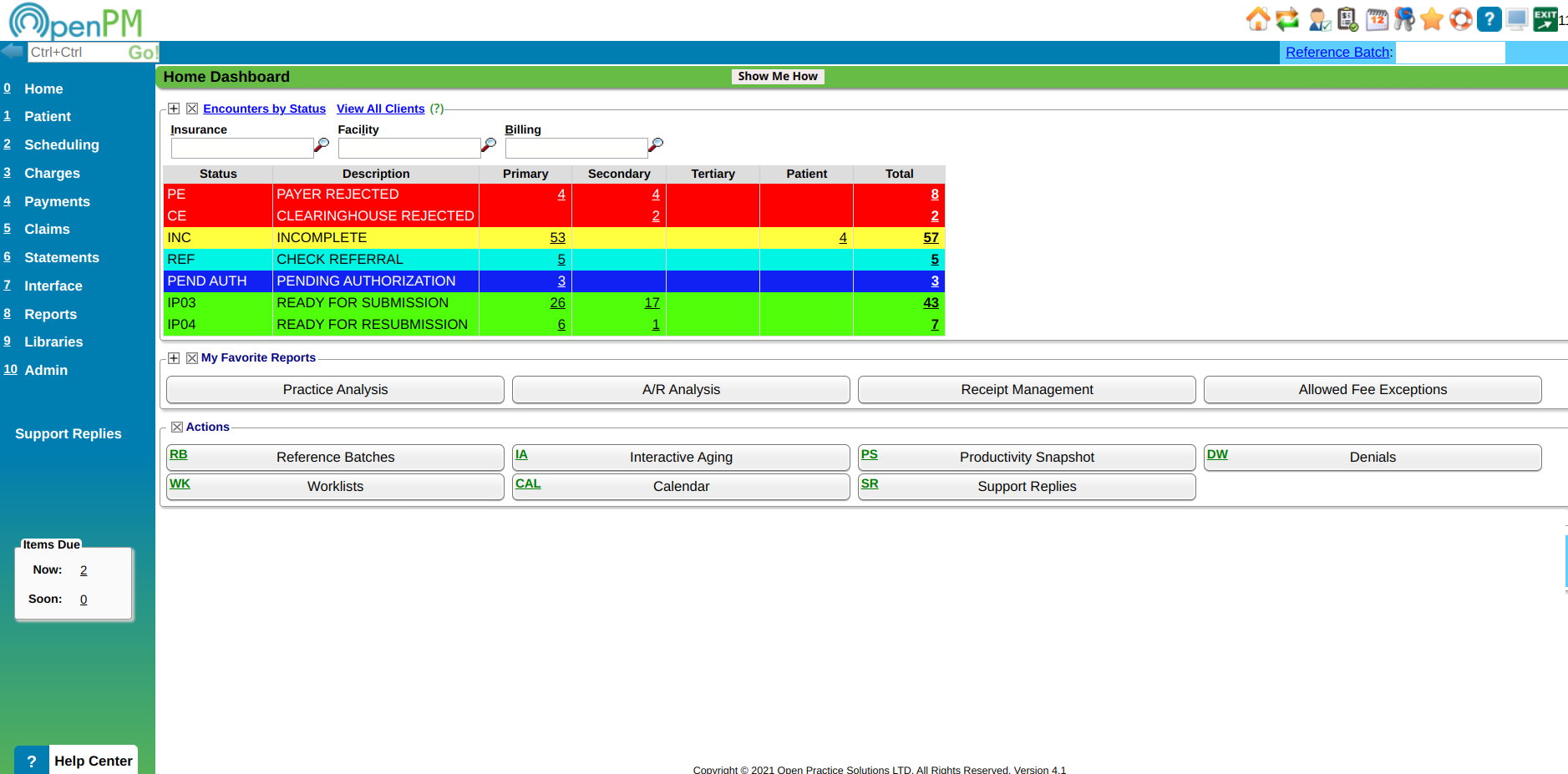Click the Insurance lookup magnifier icon

pos(321,145)
